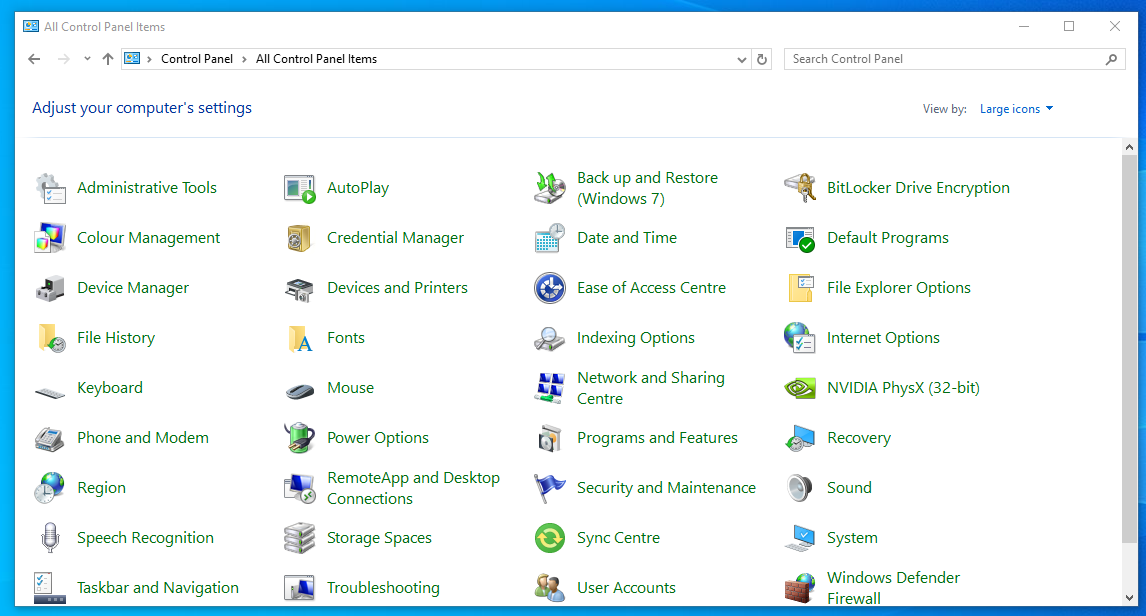Open the Devices and Printers icon
This screenshot has width=1146, height=616.
(300, 289)
